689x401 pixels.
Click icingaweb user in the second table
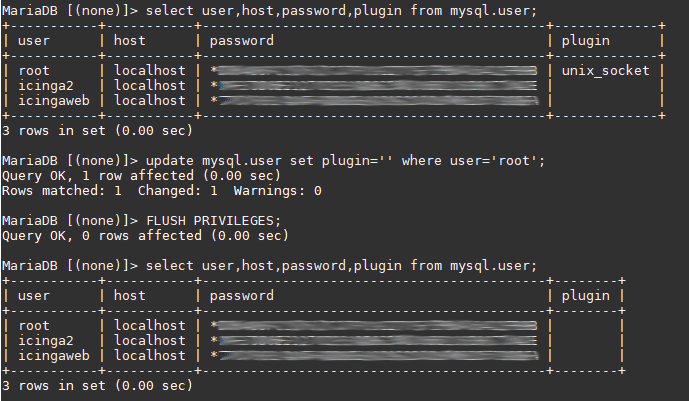tap(54, 356)
